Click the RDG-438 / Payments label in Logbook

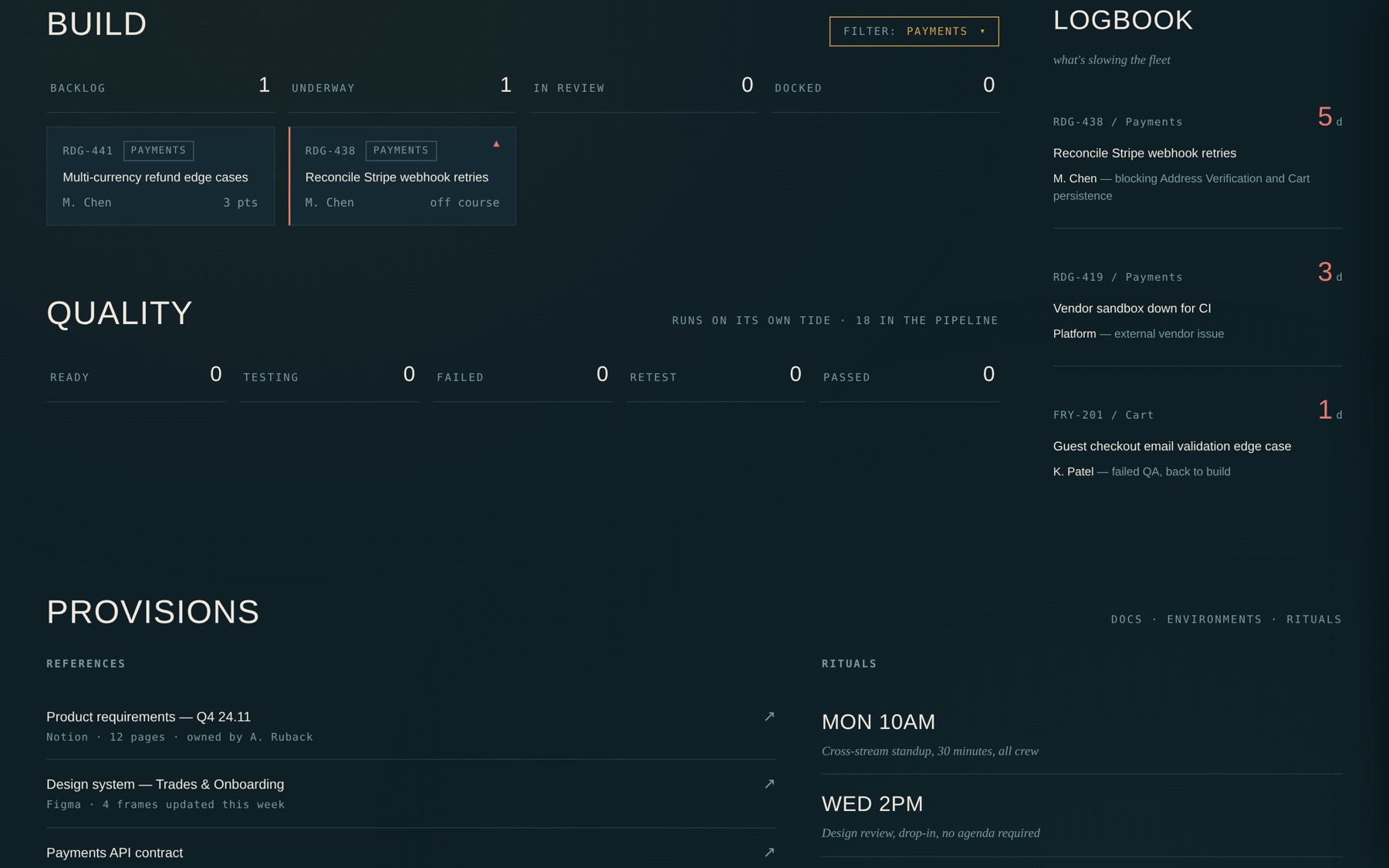coord(1118,122)
